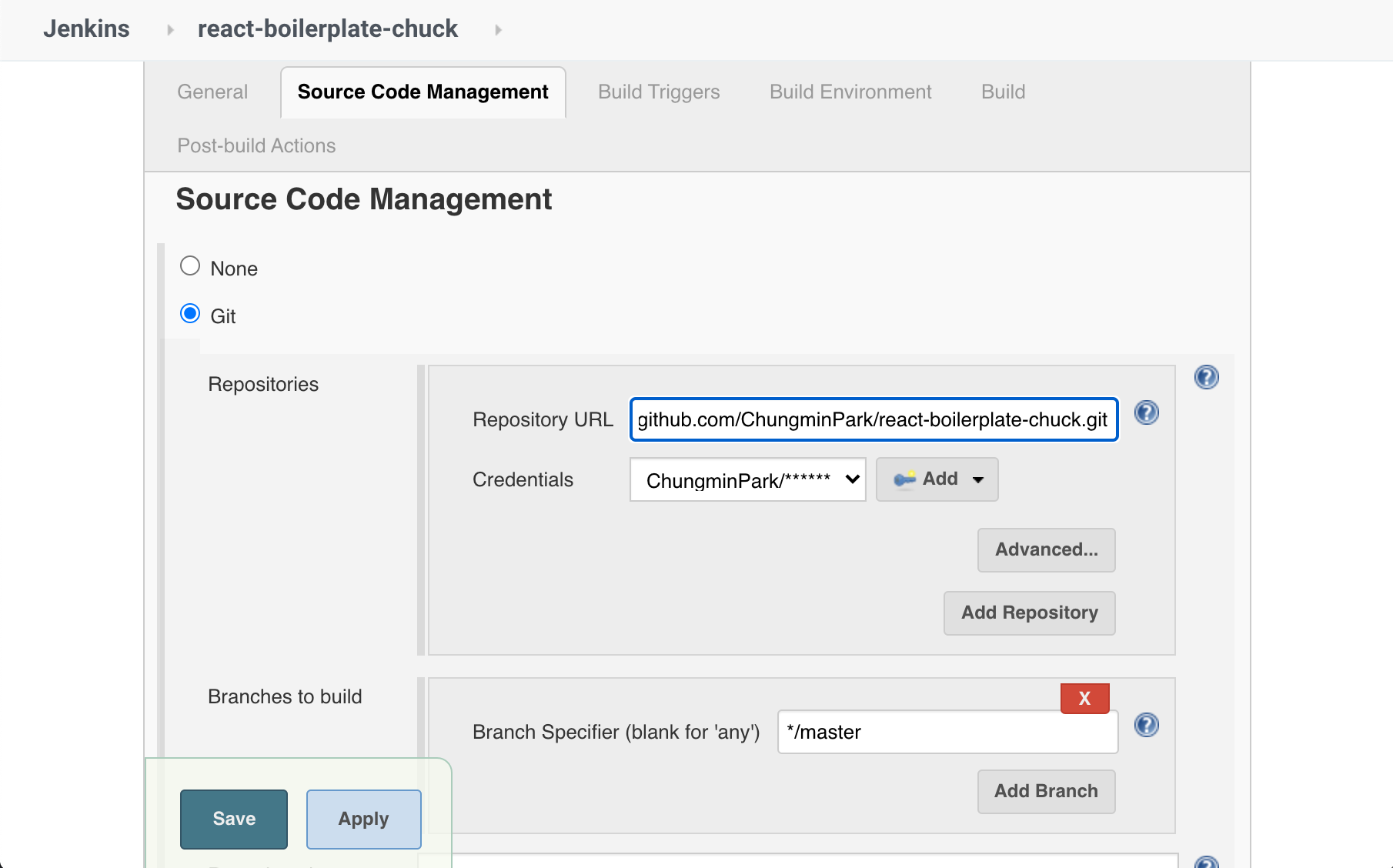
Task: Switch to Source Code Management tab
Action: pos(423,92)
